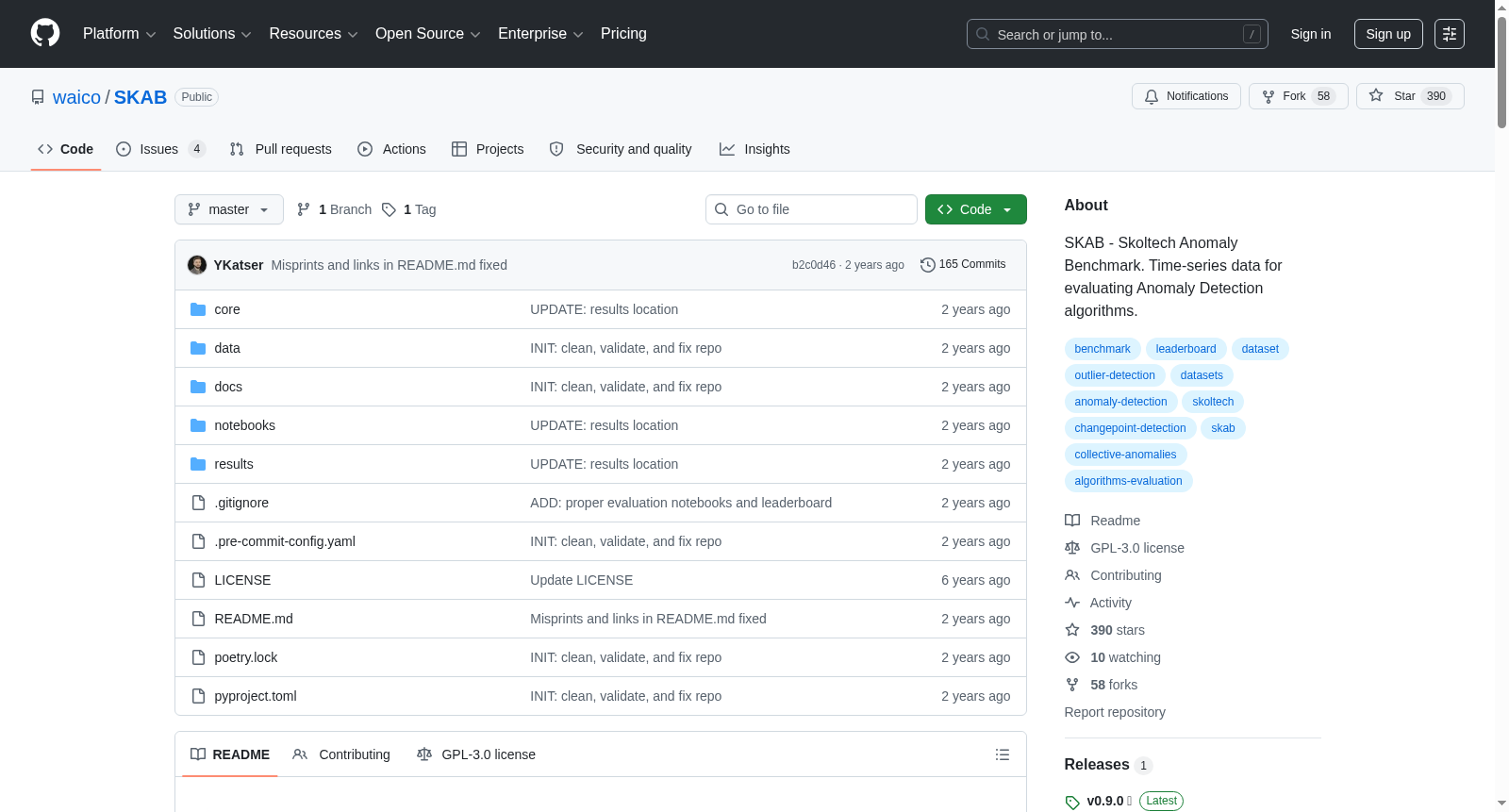The image size is (1509, 812).
Task: Open YKatser's avatar in the commit bar
Action: (x=197, y=265)
